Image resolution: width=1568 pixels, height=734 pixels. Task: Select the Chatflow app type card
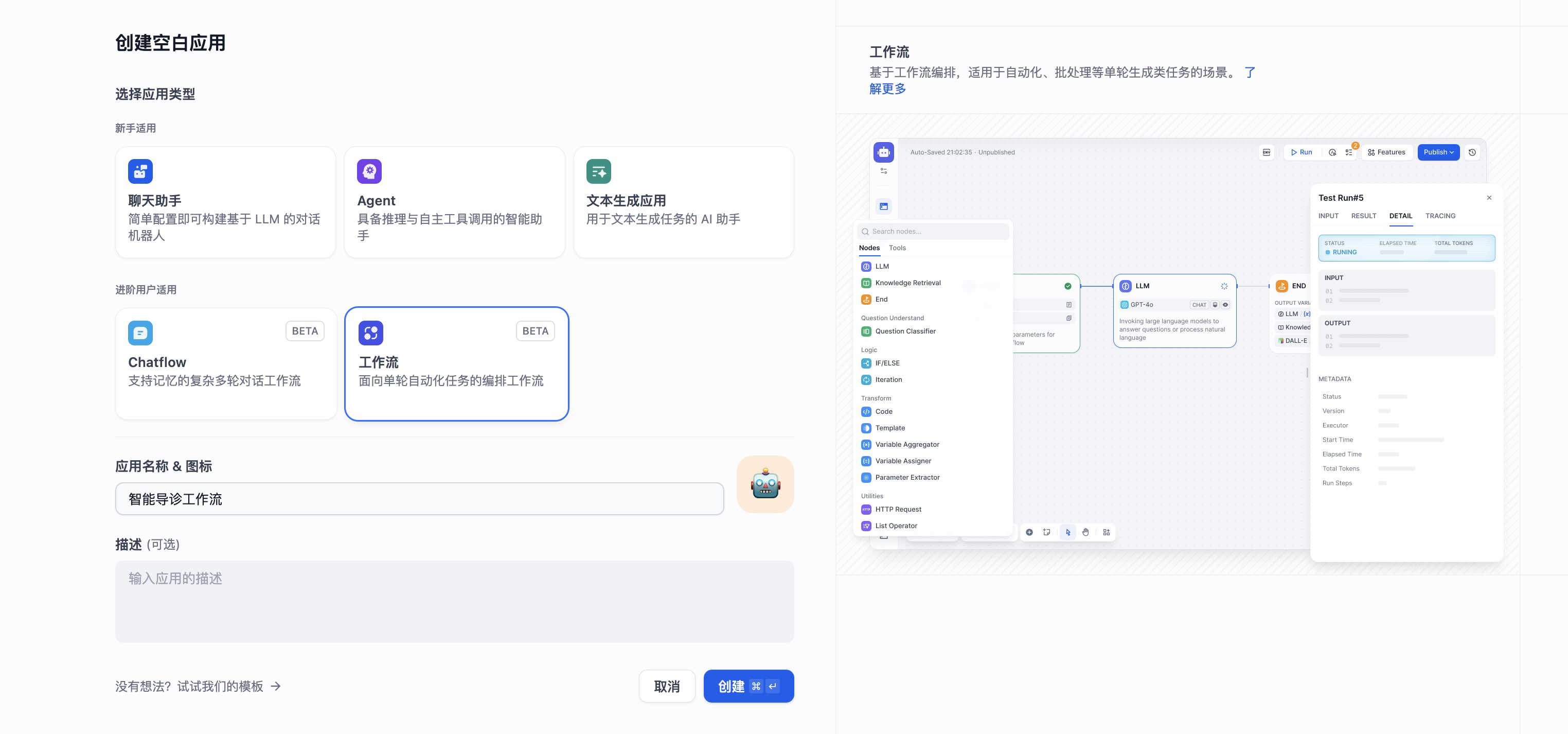225,363
